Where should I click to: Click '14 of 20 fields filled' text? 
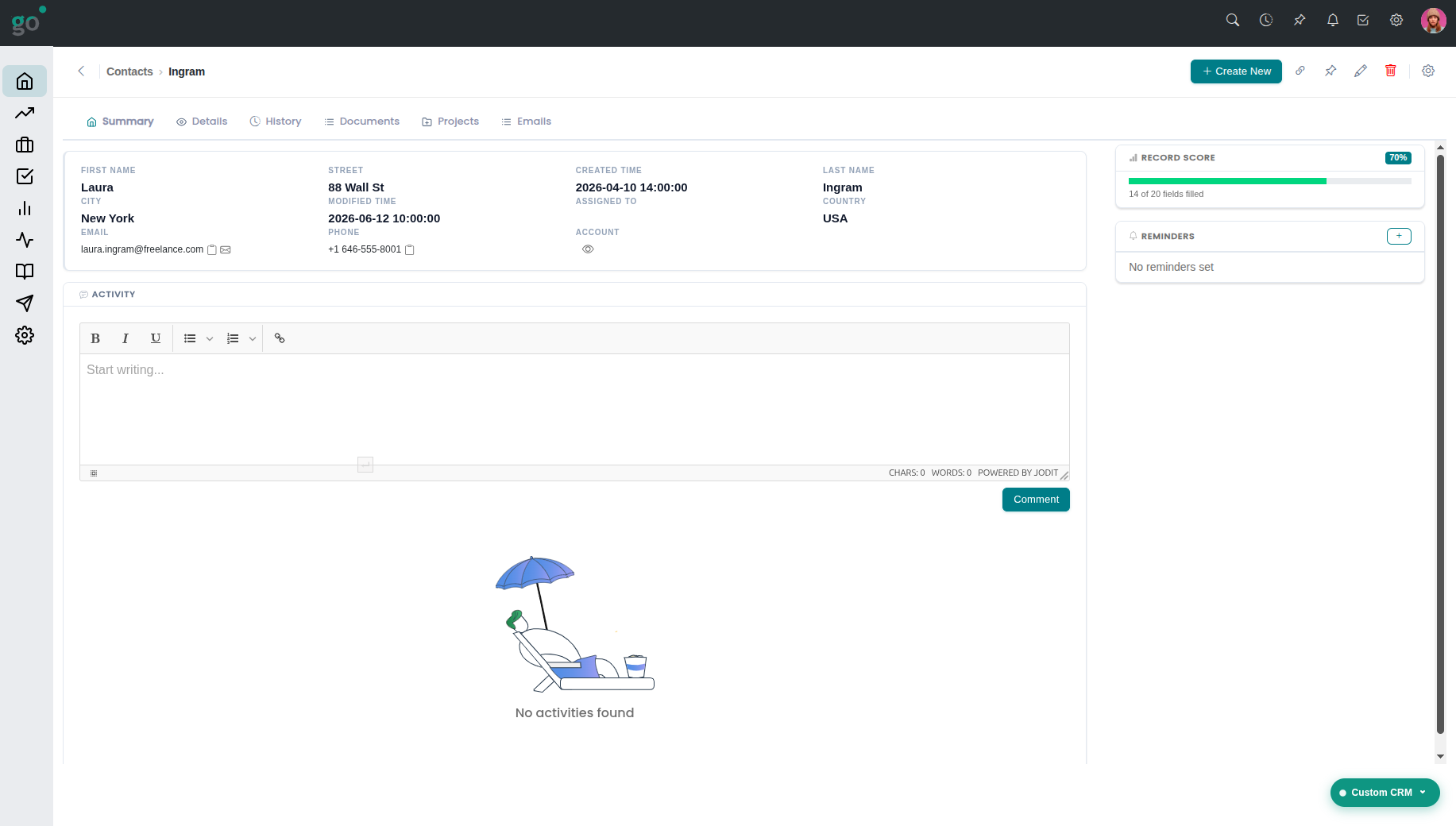(1166, 194)
